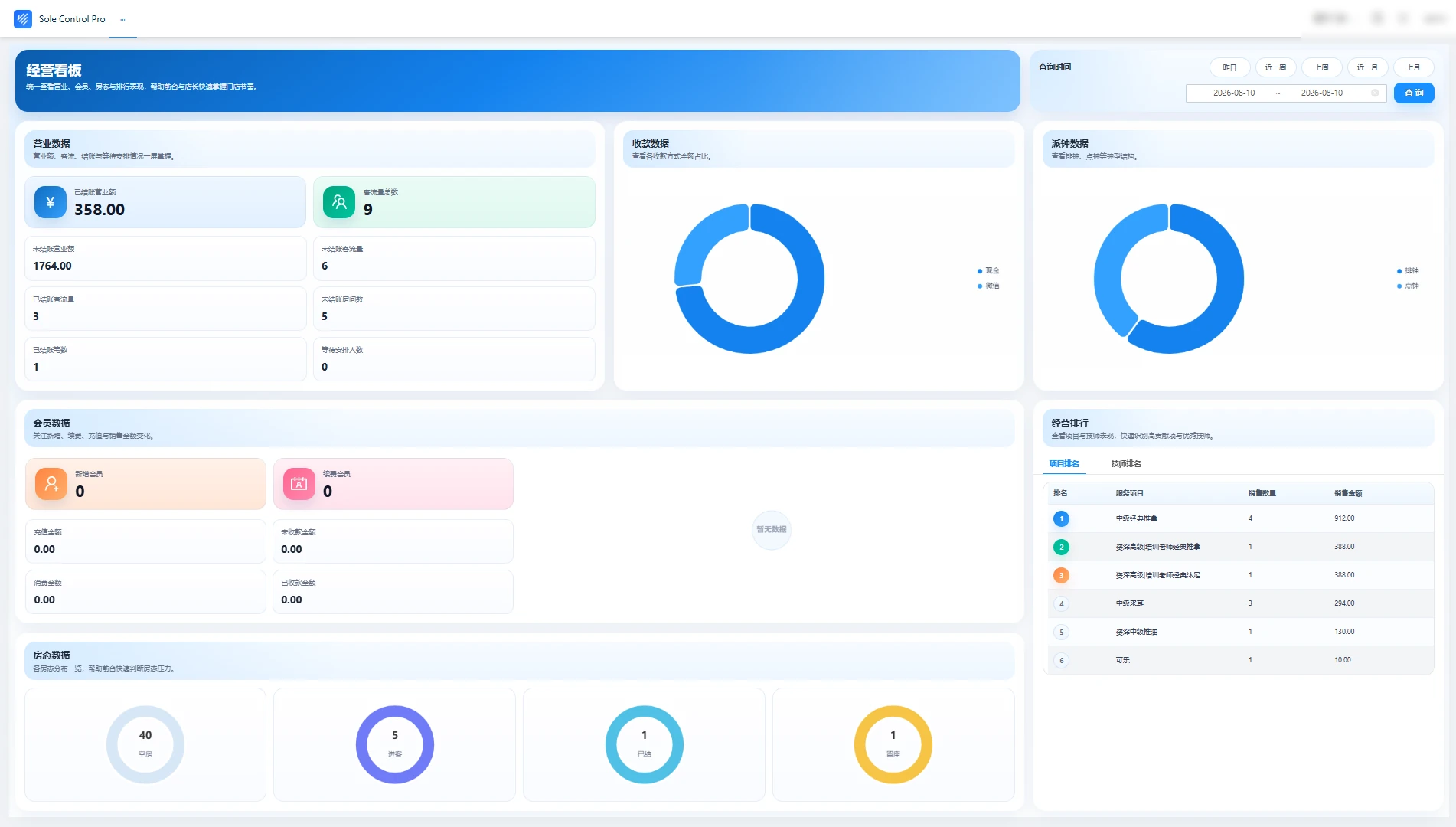Click the 可乐 service item
This screenshot has width=1456, height=827.
pyautogui.click(x=1123, y=661)
